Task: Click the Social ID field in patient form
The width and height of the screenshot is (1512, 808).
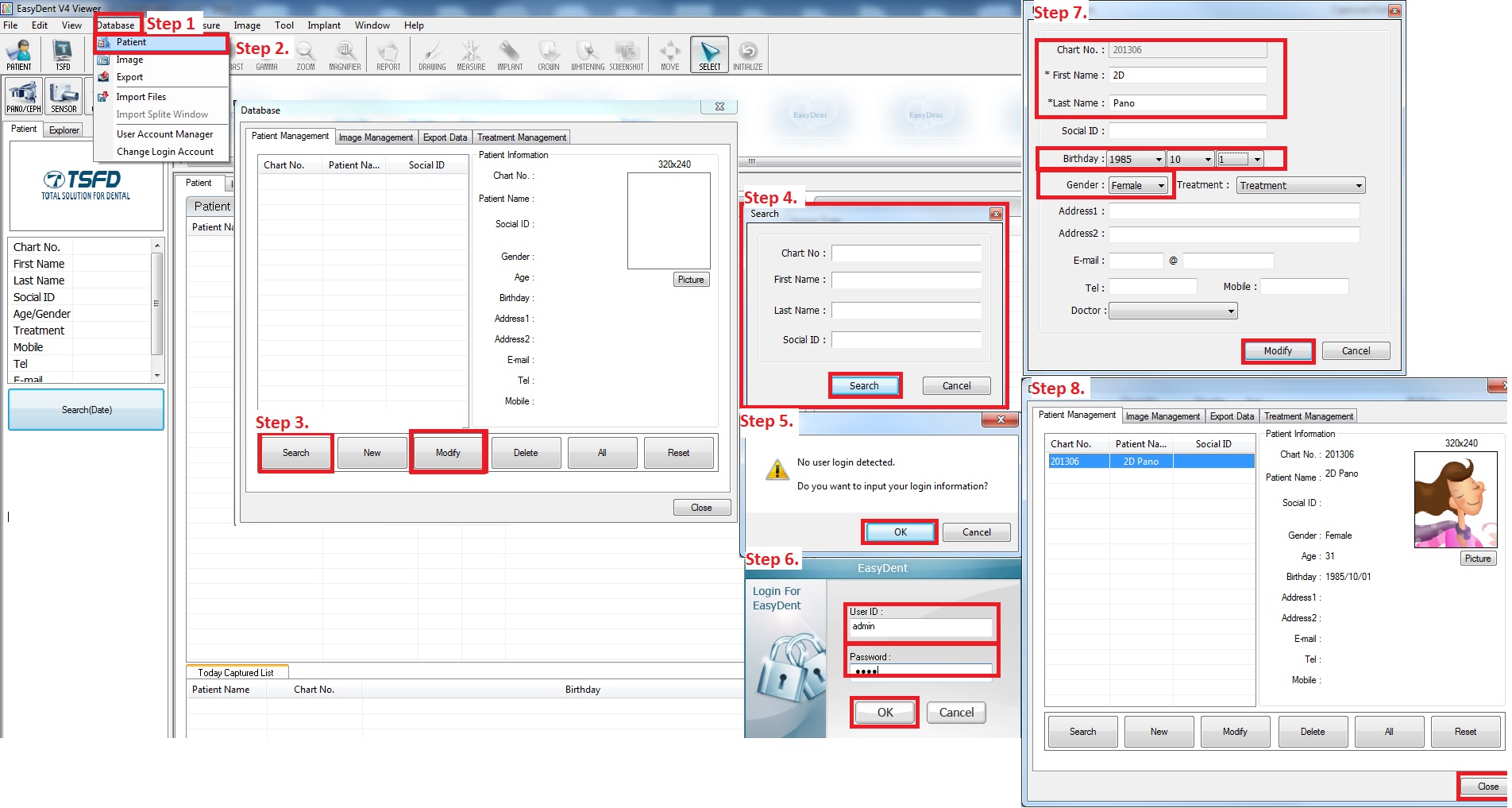Action: pos(1187,131)
